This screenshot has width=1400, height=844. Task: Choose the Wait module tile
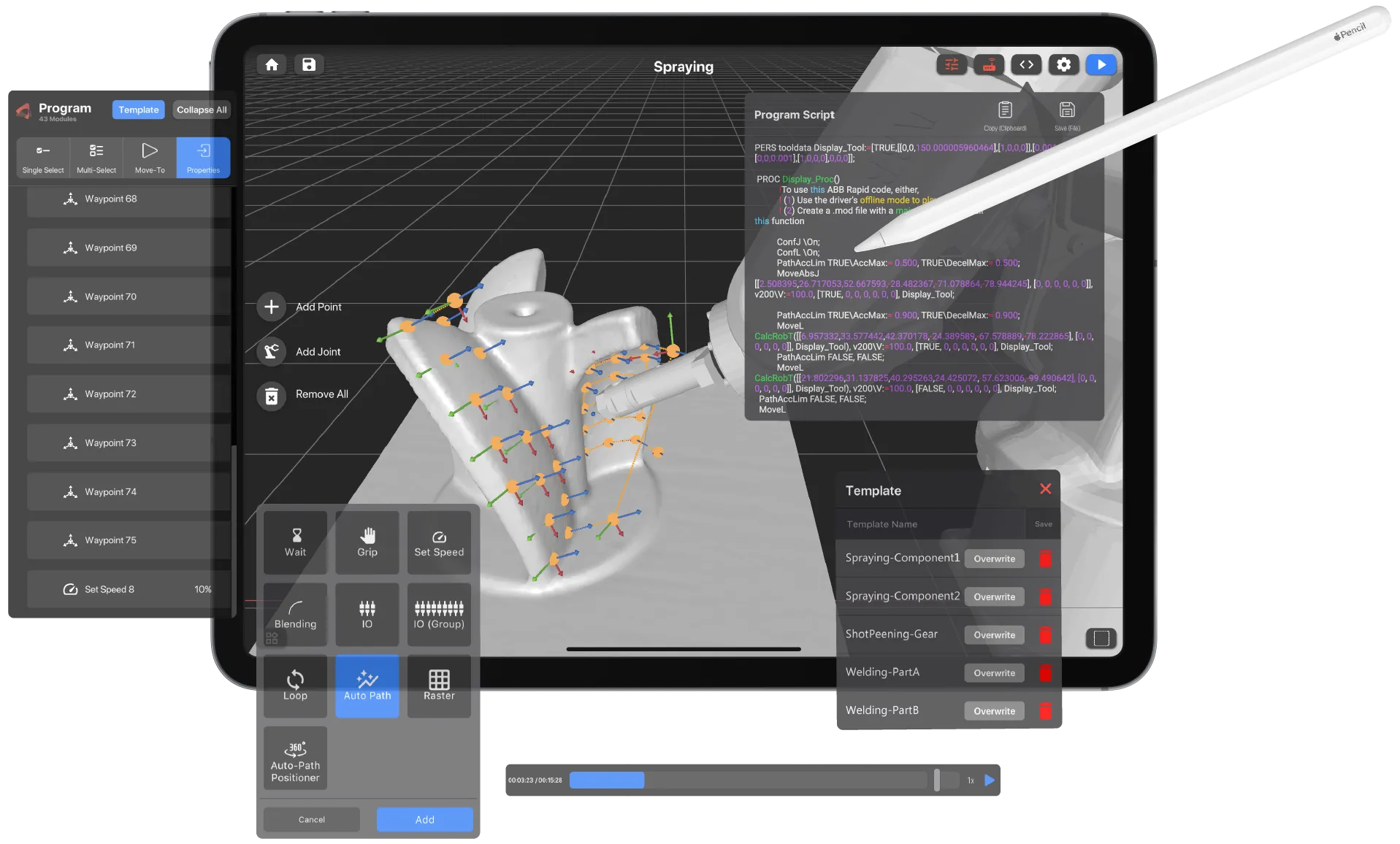295,542
